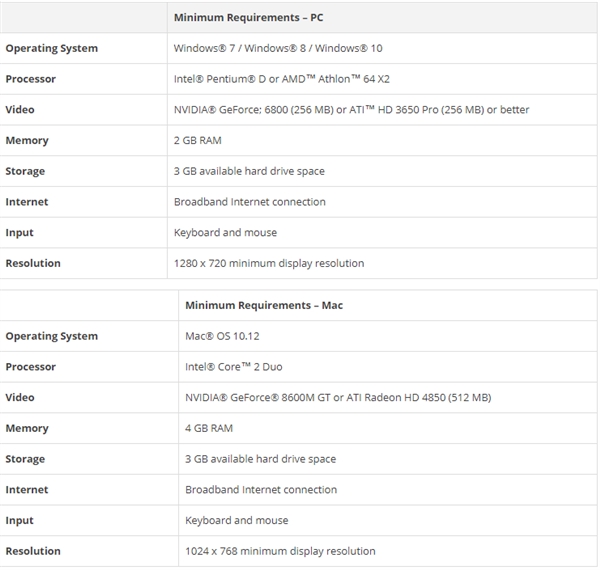Viewport: 600px width, 570px height.
Task: Click 'Keyboard and mouse' in the PC table
Action: click(225, 233)
